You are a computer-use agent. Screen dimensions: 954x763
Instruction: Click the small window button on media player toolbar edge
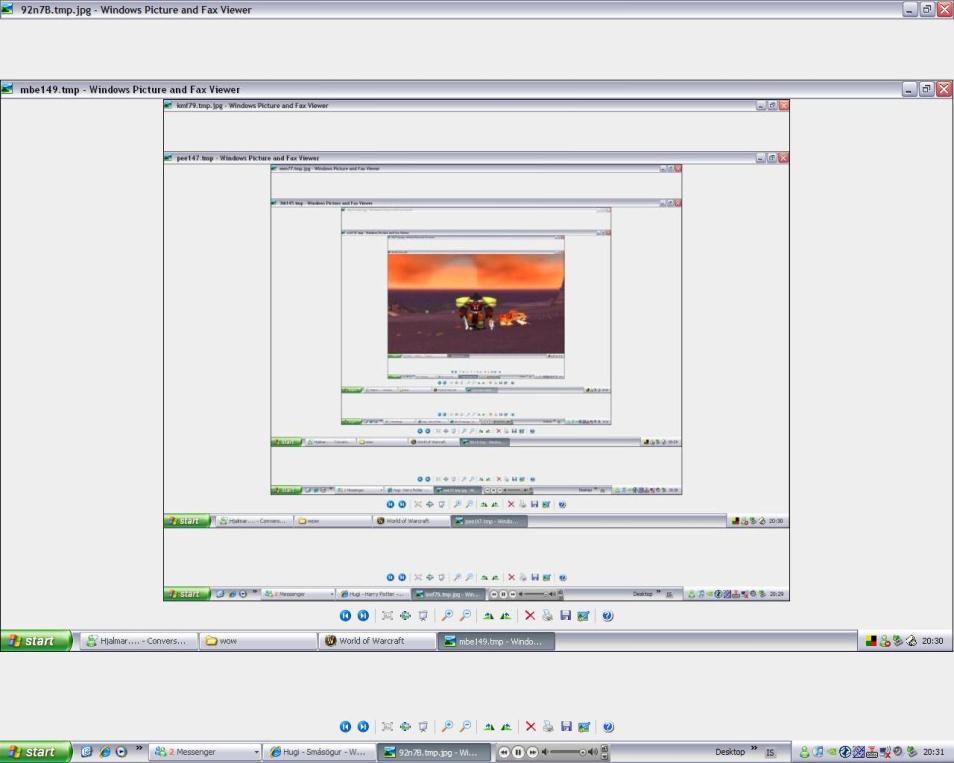coord(604,748)
